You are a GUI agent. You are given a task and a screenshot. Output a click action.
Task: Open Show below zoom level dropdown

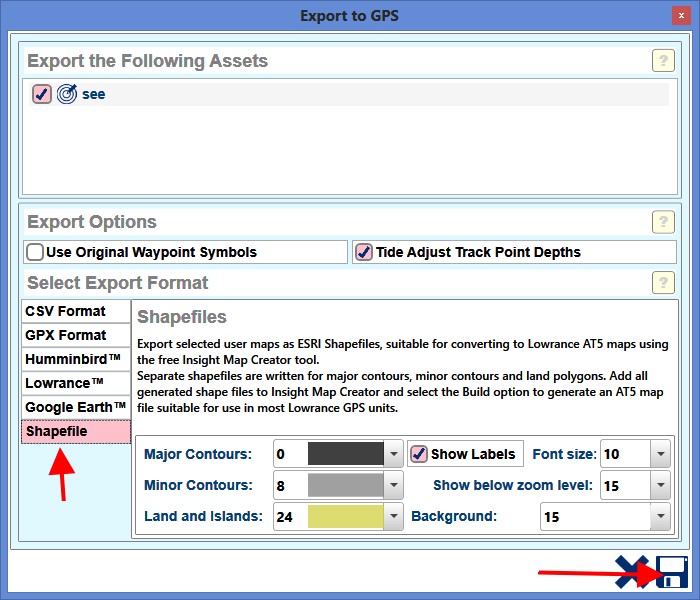(659, 486)
